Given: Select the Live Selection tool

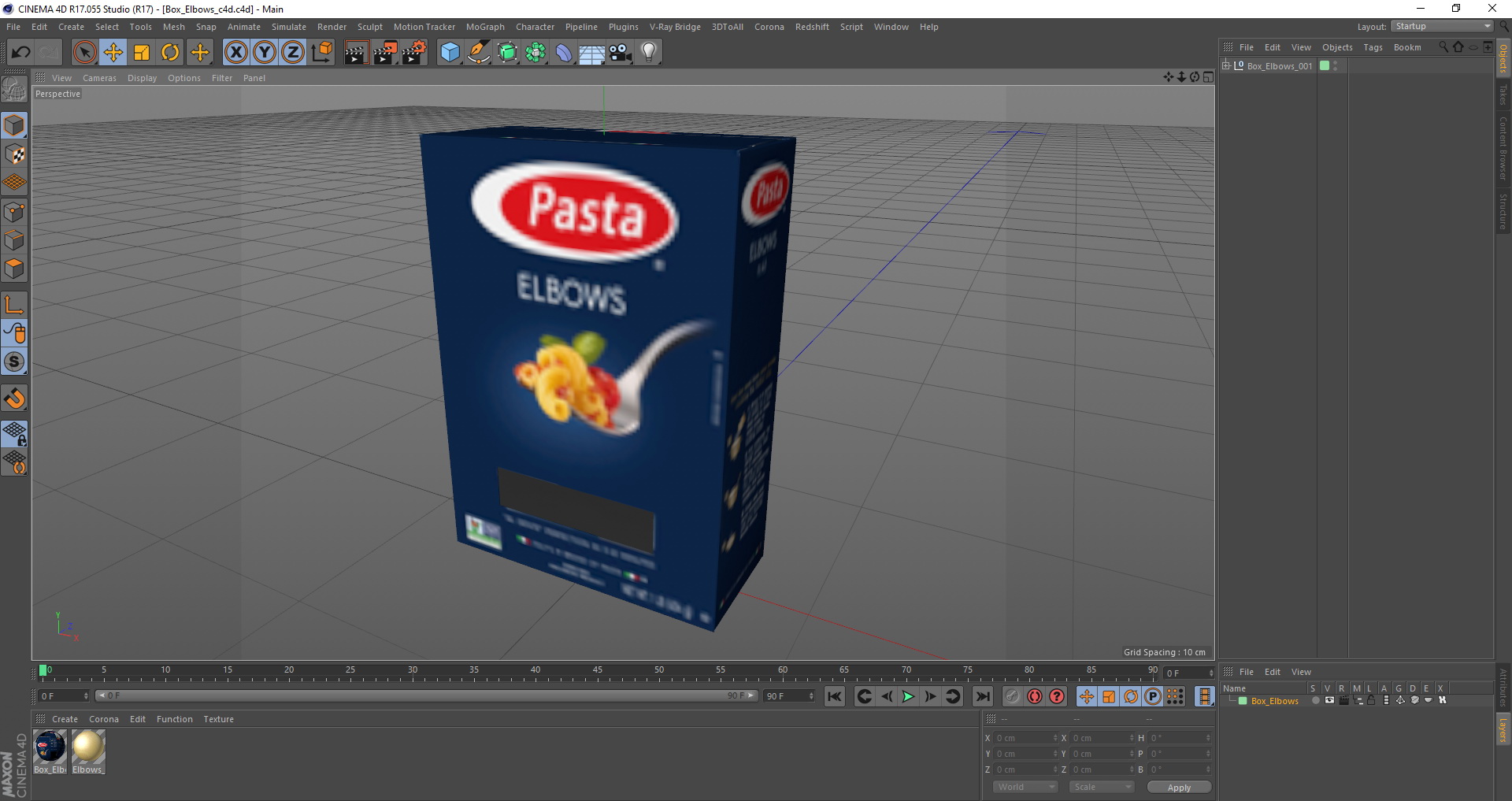Looking at the screenshot, I should click(84, 53).
